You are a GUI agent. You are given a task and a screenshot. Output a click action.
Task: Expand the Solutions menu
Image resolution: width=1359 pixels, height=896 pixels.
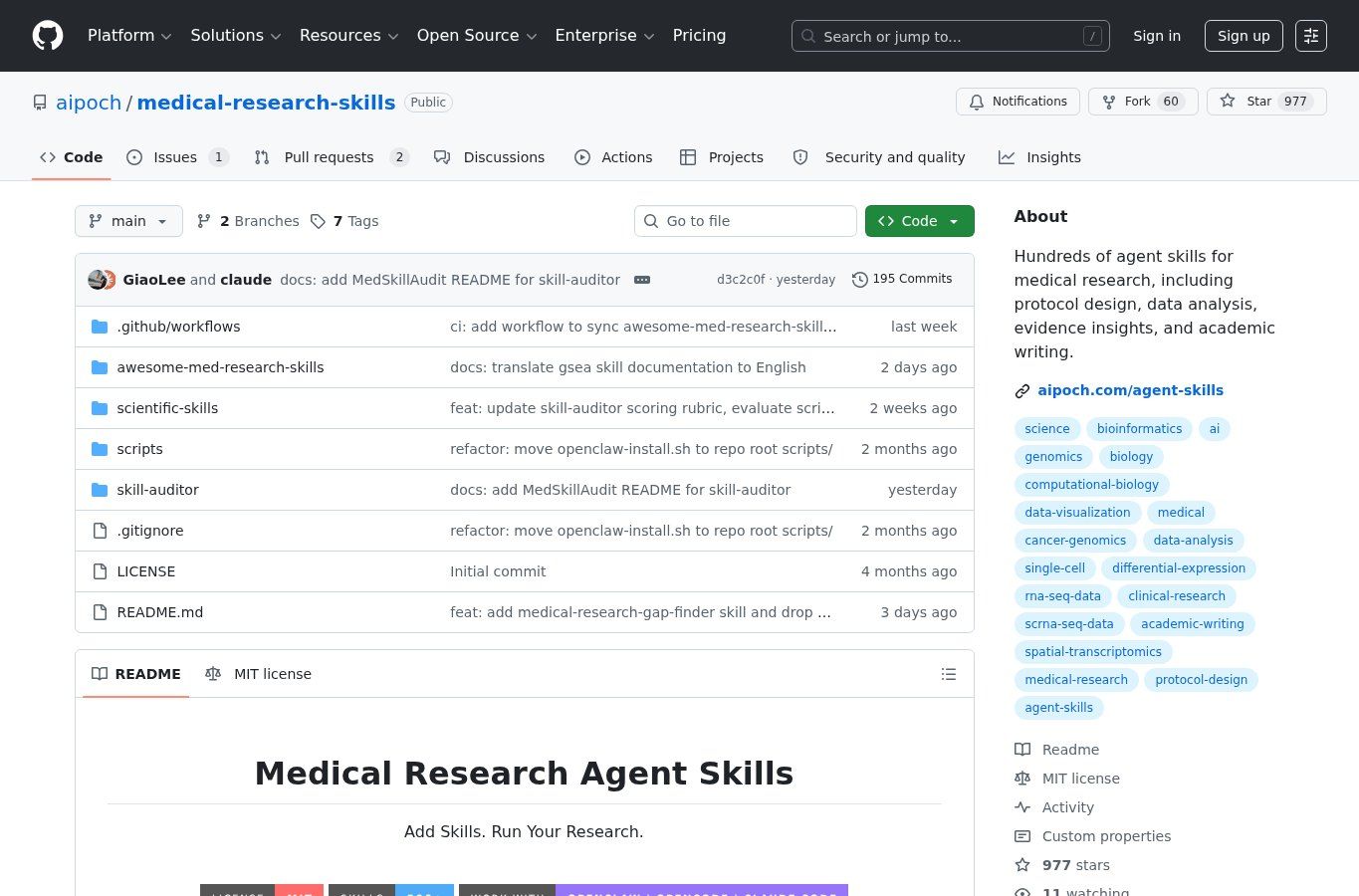click(236, 36)
